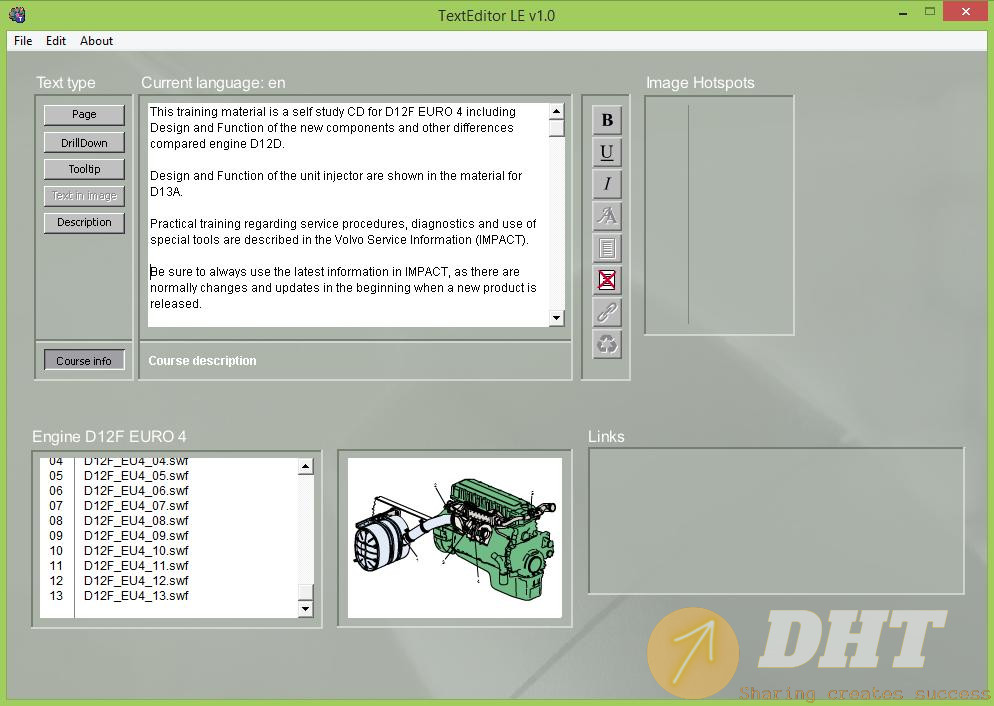Click the font style A icon
This screenshot has height=706, width=994.
pos(607,216)
